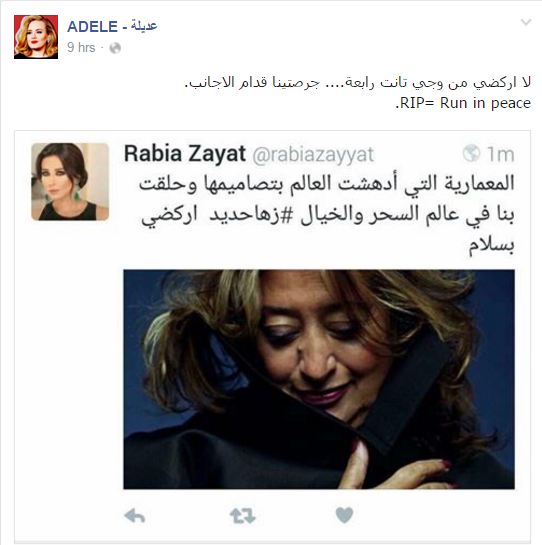Click the word بسلام ending the tweet
The height and width of the screenshot is (545, 542).
click(491, 245)
